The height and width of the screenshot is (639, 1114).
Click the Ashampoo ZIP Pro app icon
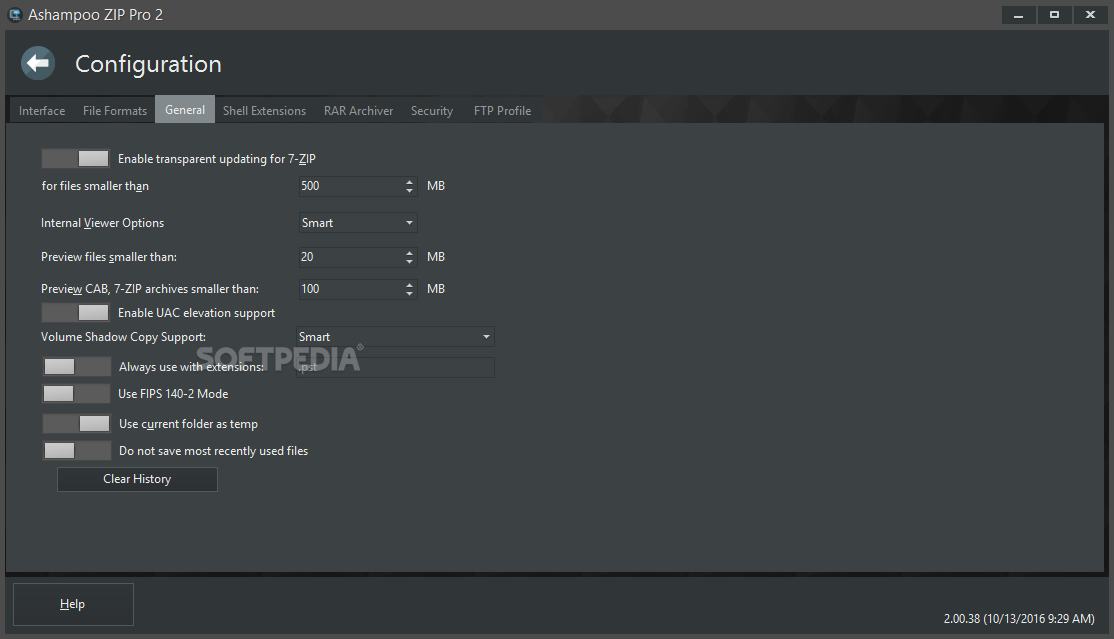pyautogui.click(x=14, y=15)
